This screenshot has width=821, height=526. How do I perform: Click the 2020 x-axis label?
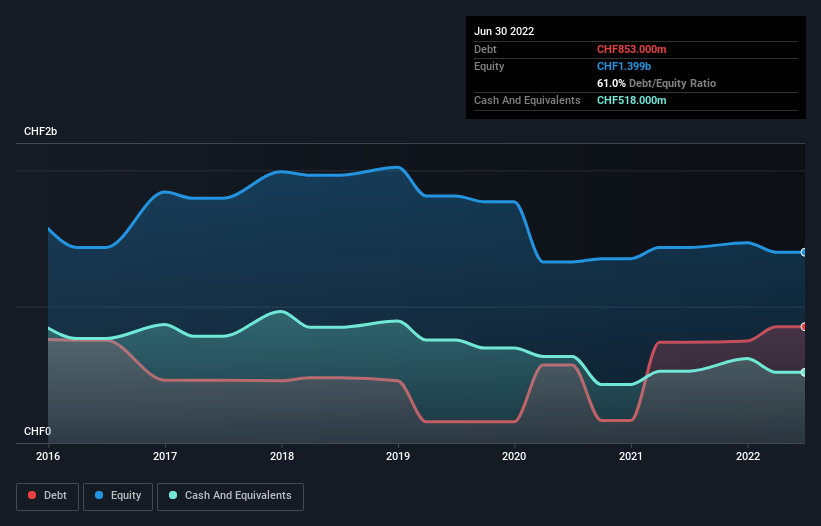(x=514, y=456)
